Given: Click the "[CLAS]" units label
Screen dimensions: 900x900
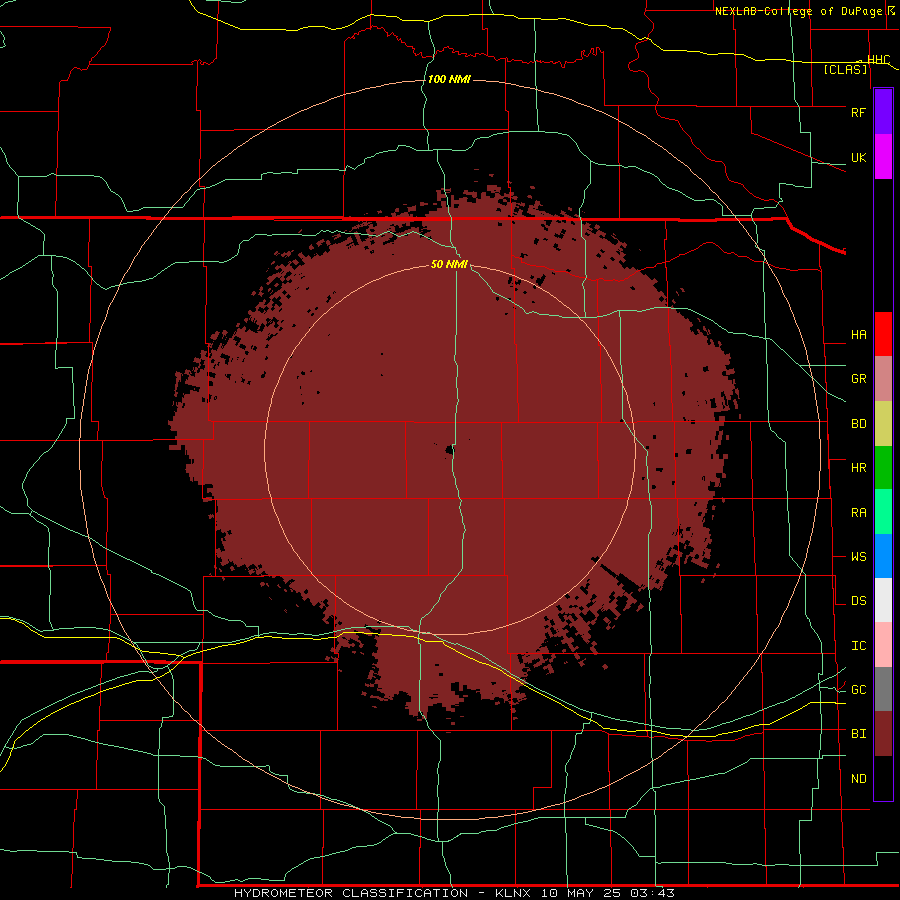Looking at the screenshot, I should (845, 70).
